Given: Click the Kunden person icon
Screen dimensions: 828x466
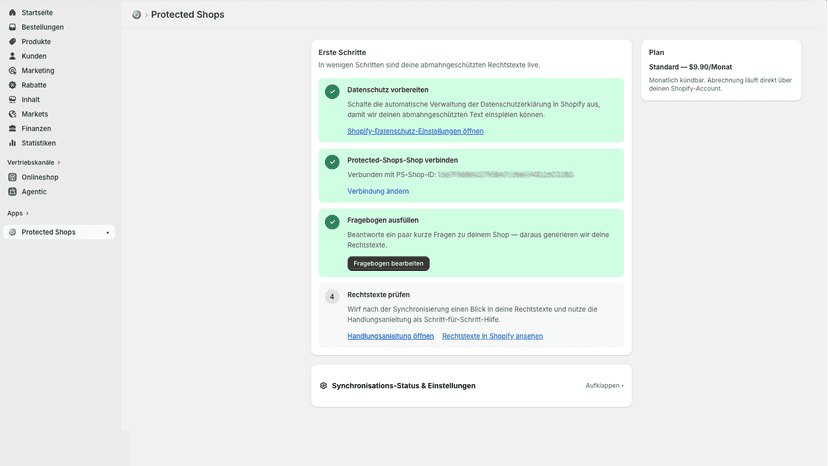Looking at the screenshot, I should coord(12,56).
